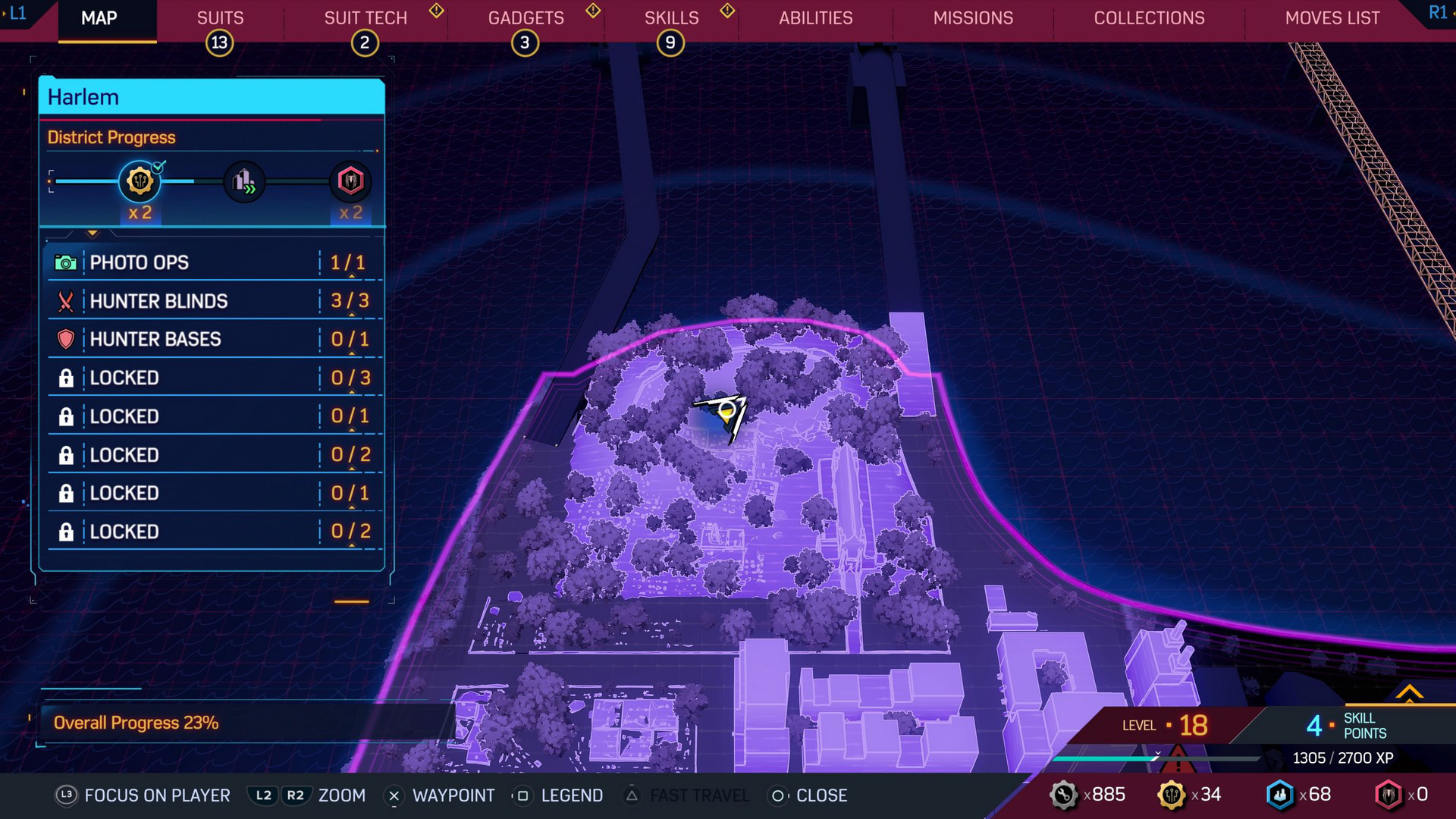This screenshot has height=819, width=1456.
Task: Click the MOVES LIST tab
Action: 1330,18
